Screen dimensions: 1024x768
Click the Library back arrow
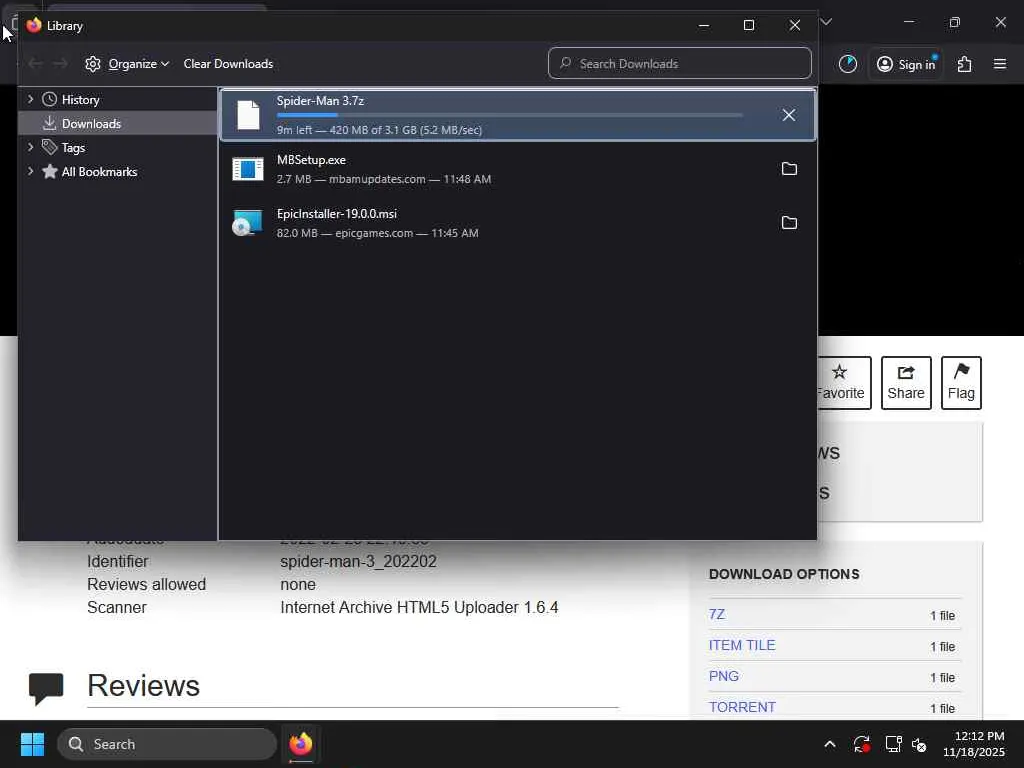pyautogui.click(x=35, y=63)
